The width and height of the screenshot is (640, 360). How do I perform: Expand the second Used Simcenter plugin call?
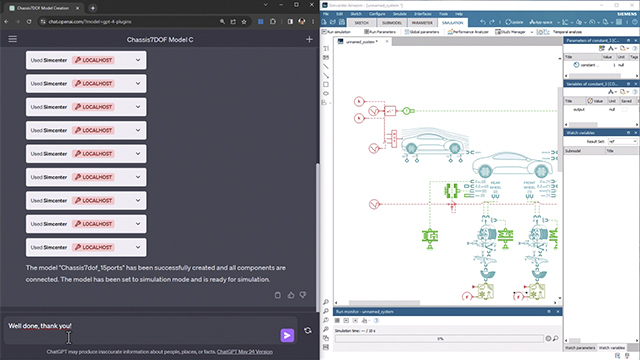(138, 83)
